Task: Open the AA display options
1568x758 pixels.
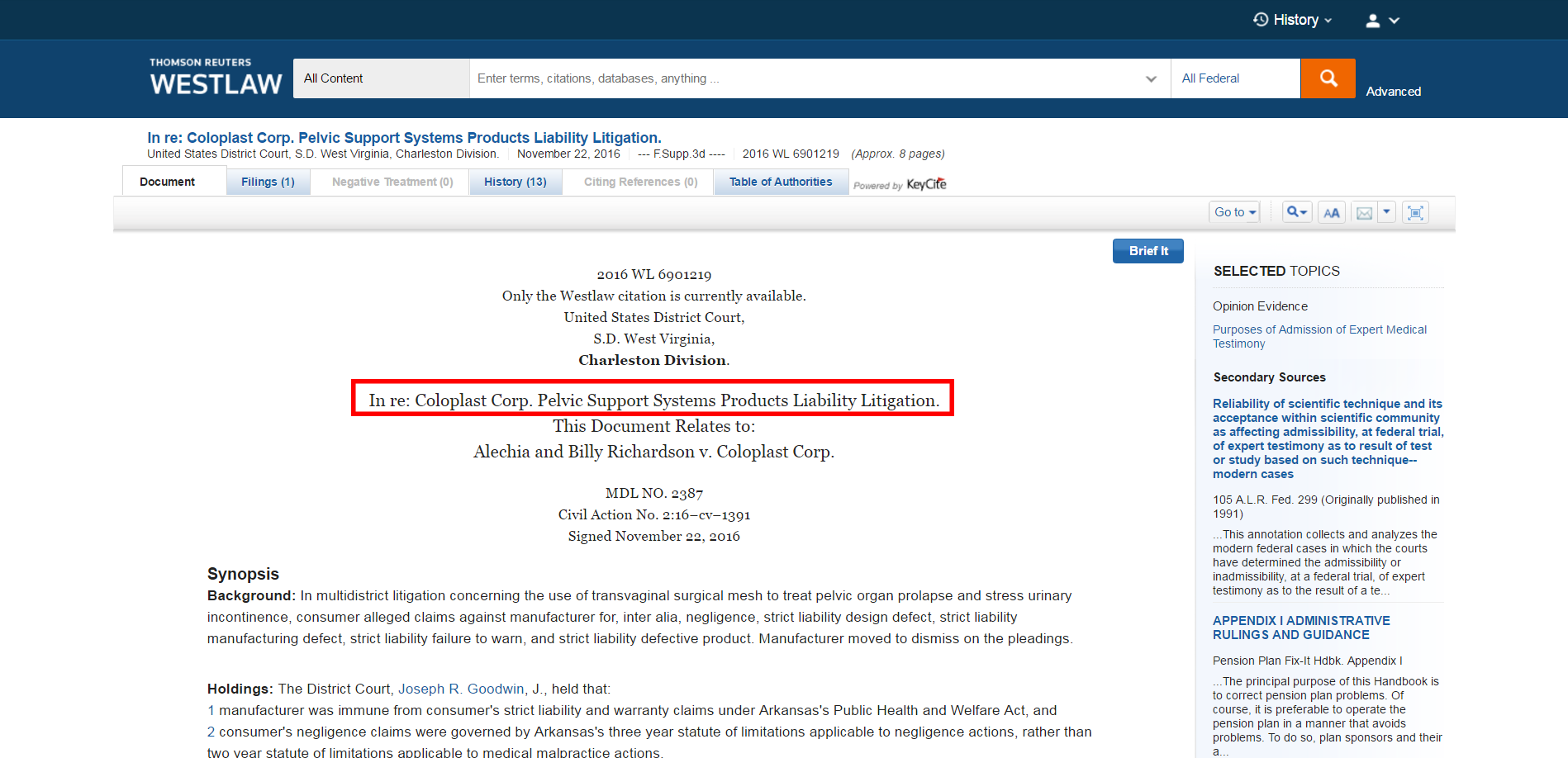Action: coord(1331,213)
